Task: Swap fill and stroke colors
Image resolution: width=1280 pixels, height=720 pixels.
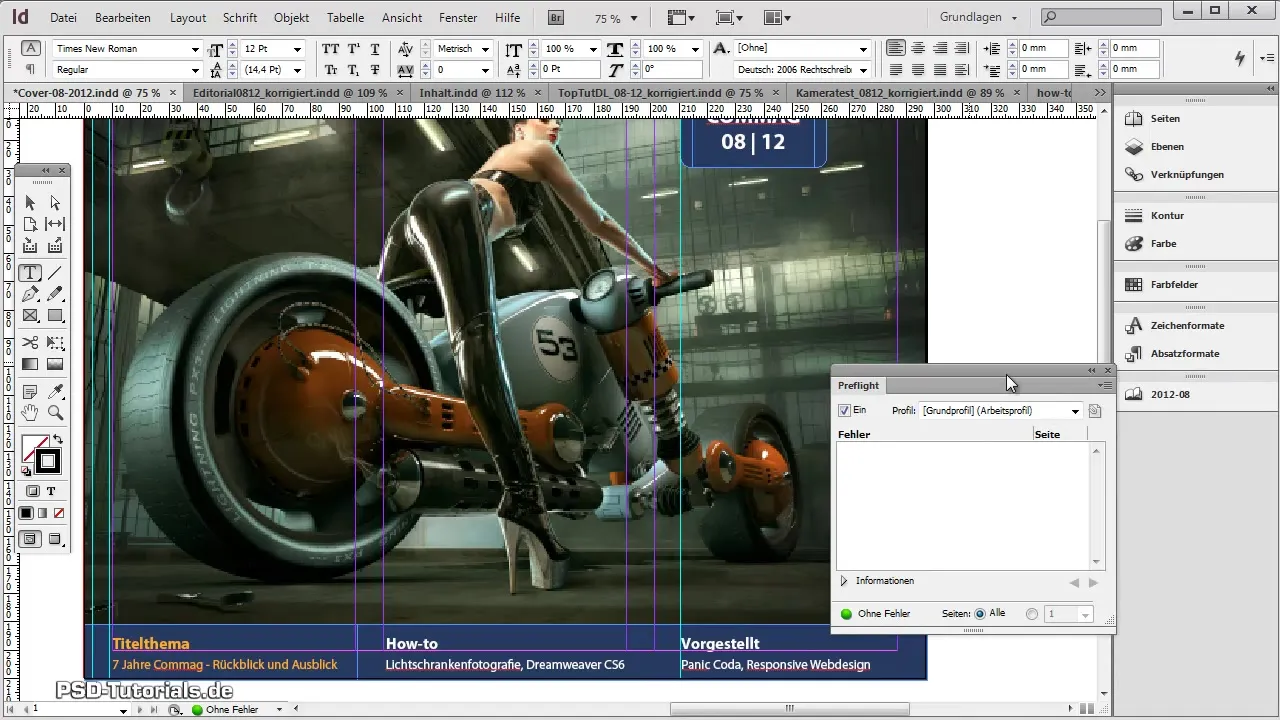Action: pyautogui.click(x=58, y=440)
